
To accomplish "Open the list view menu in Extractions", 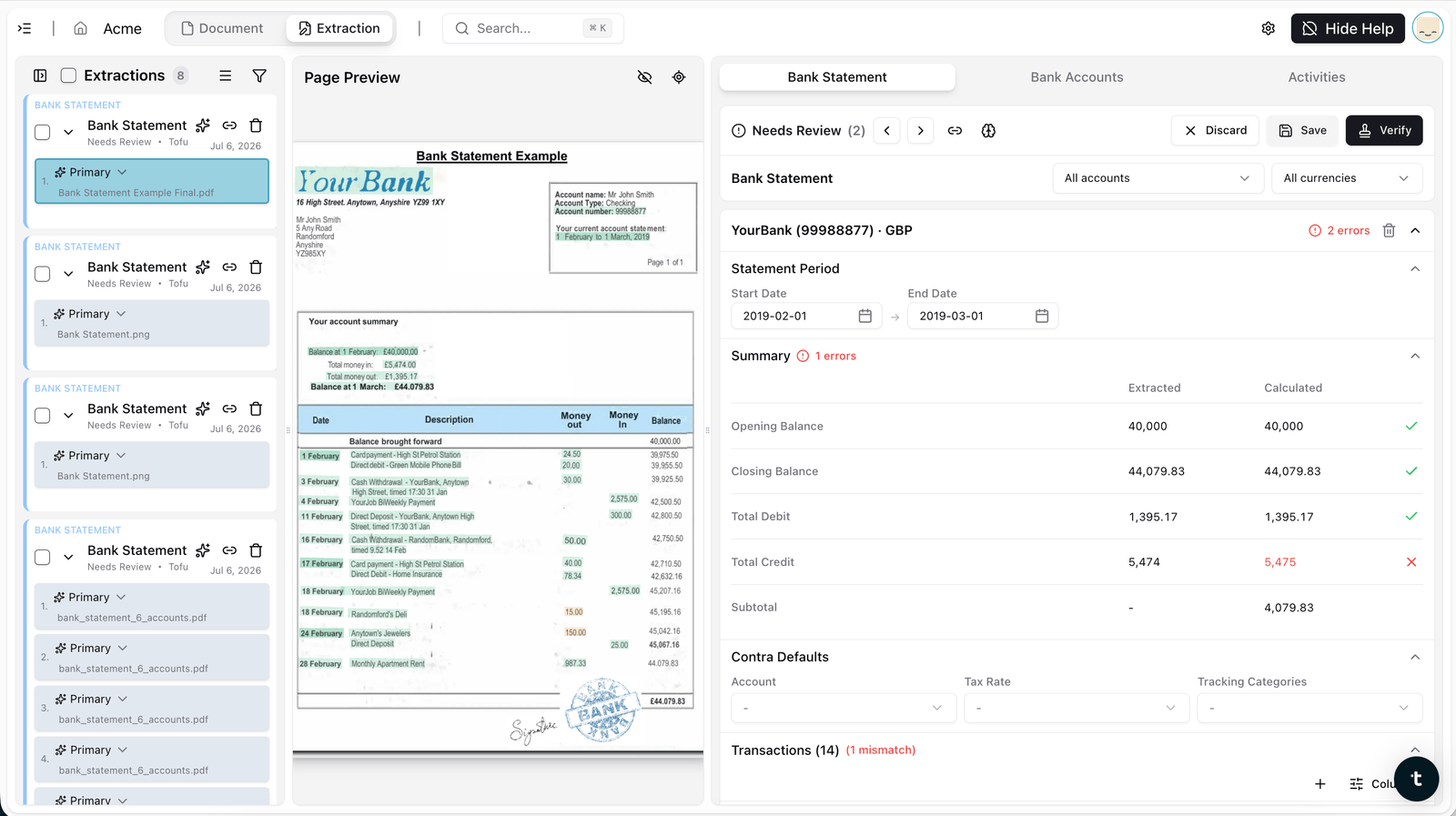I will coord(225,76).
